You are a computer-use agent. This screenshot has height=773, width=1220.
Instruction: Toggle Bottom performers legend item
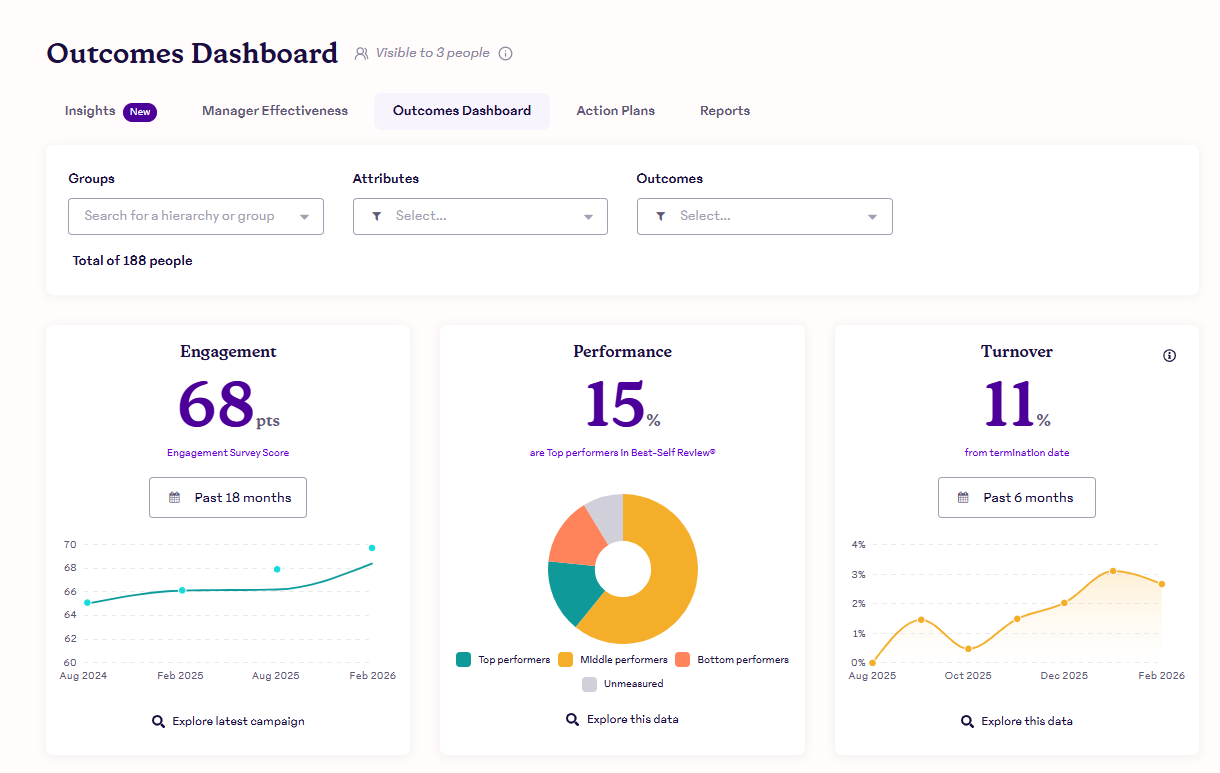click(x=731, y=660)
